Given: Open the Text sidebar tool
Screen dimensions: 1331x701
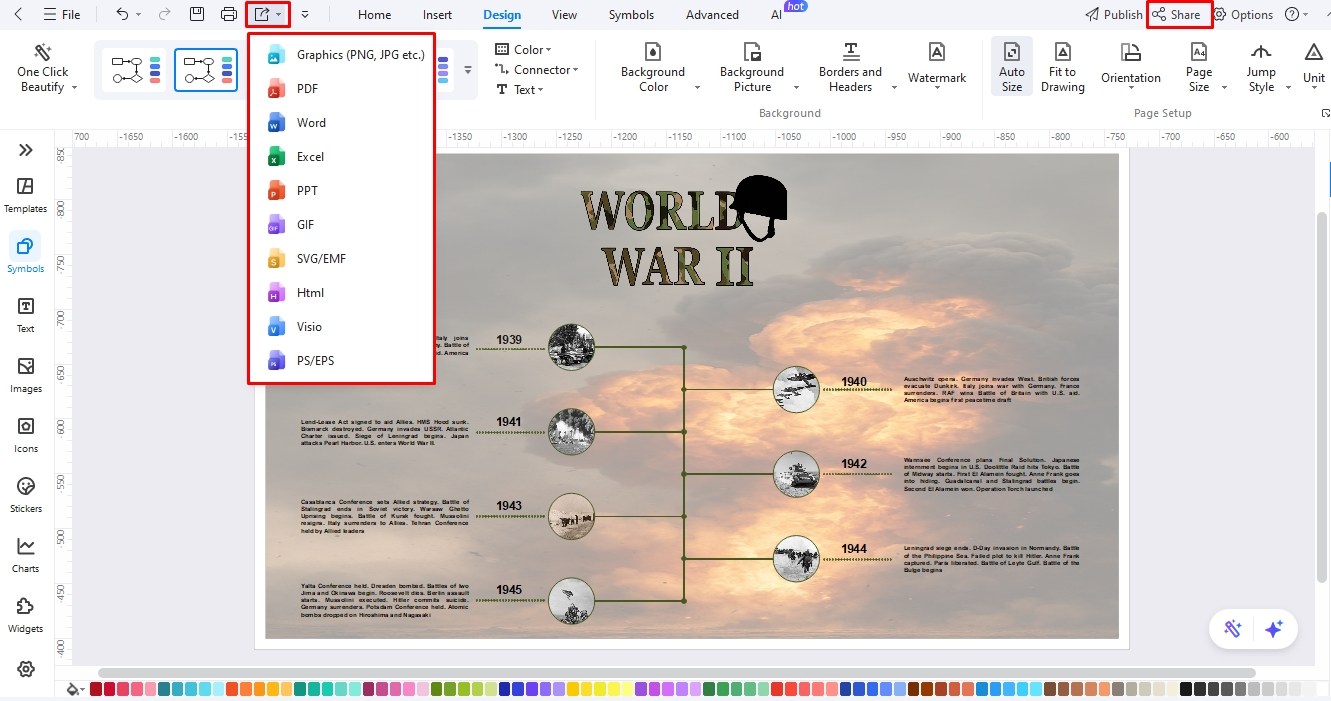Looking at the screenshot, I should coord(26,314).
